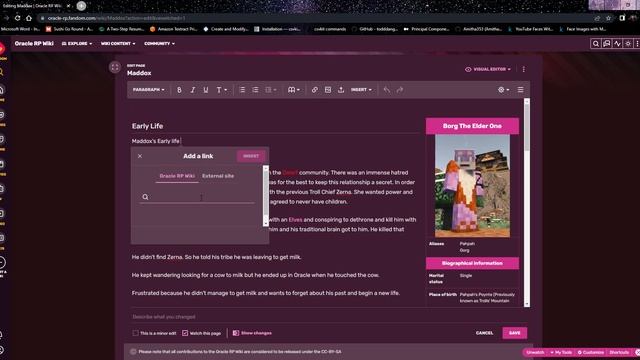Click the Borg The Elder One infobox image
640x360 pixels.
[472, 186]
